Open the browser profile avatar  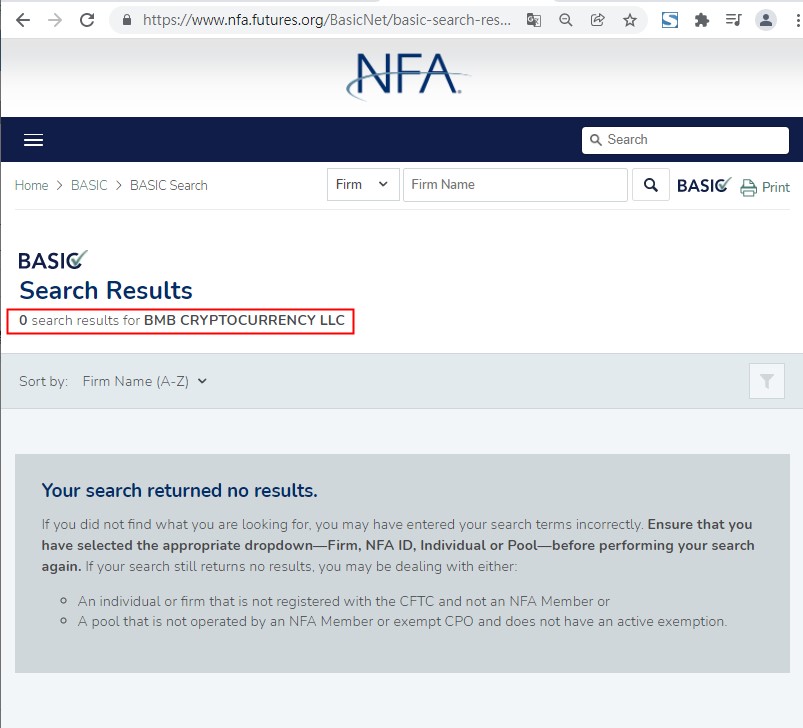766,20
